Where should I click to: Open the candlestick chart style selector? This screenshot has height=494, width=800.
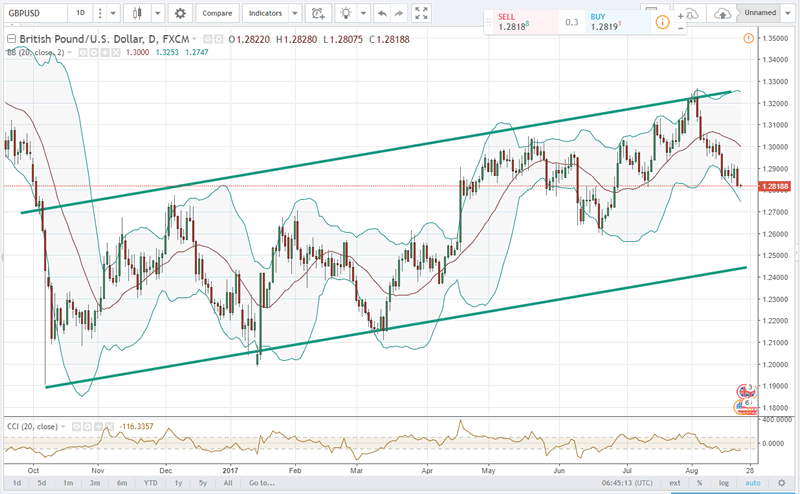[137, 13]
